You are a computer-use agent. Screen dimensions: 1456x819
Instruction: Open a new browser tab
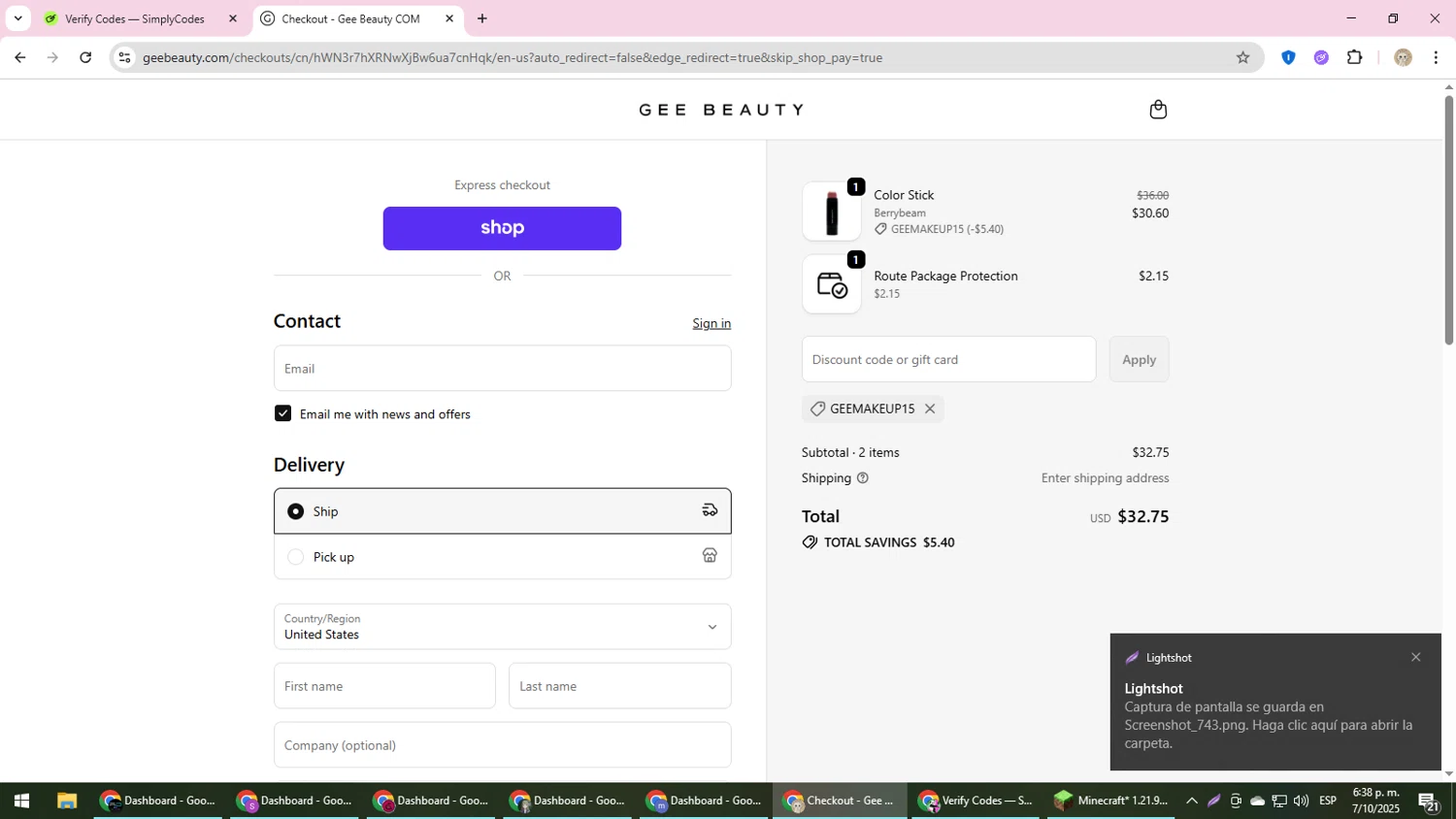[482, 18]
